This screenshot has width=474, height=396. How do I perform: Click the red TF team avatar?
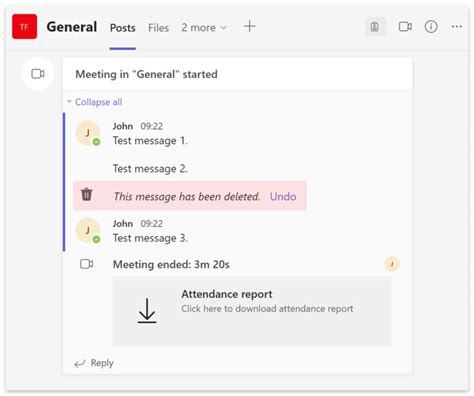pyautogui.click(x=24, y=27)
